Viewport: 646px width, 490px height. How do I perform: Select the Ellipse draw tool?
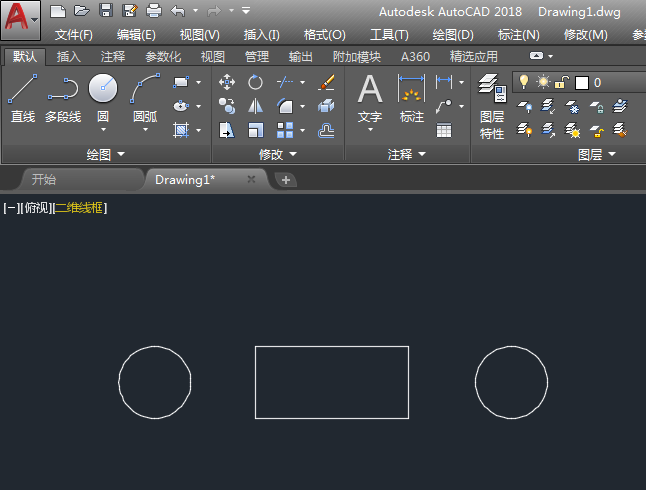click(x=181, y=106)
